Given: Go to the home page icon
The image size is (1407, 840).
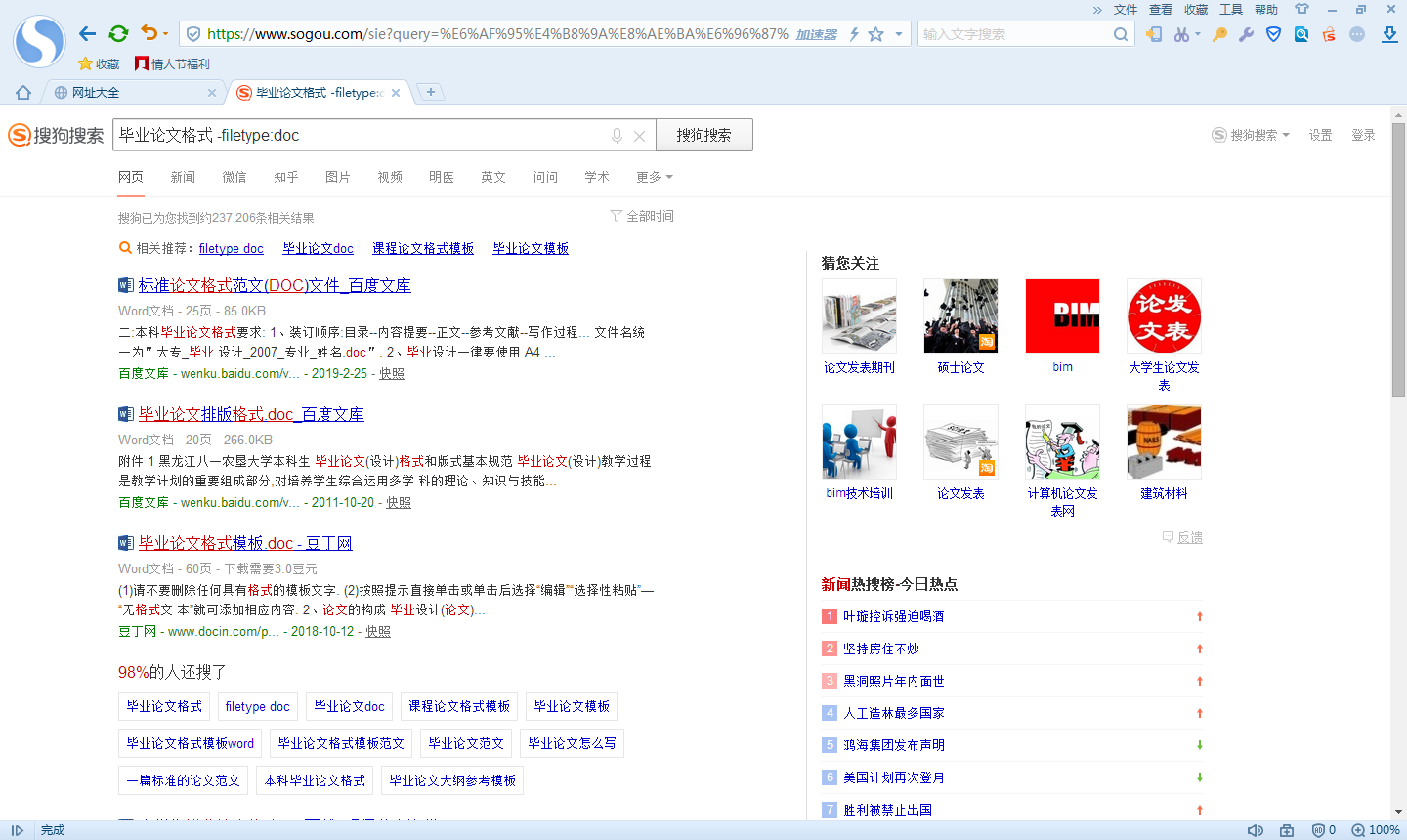Looking at the screenshot, I should coord(23,93).
